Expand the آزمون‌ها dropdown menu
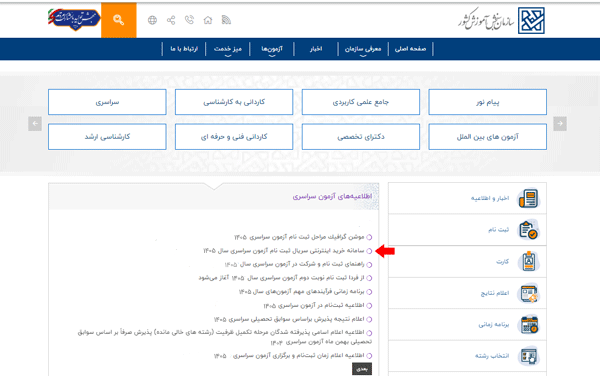The width and height of the screenshot is (600, 376). pos(272,49)
